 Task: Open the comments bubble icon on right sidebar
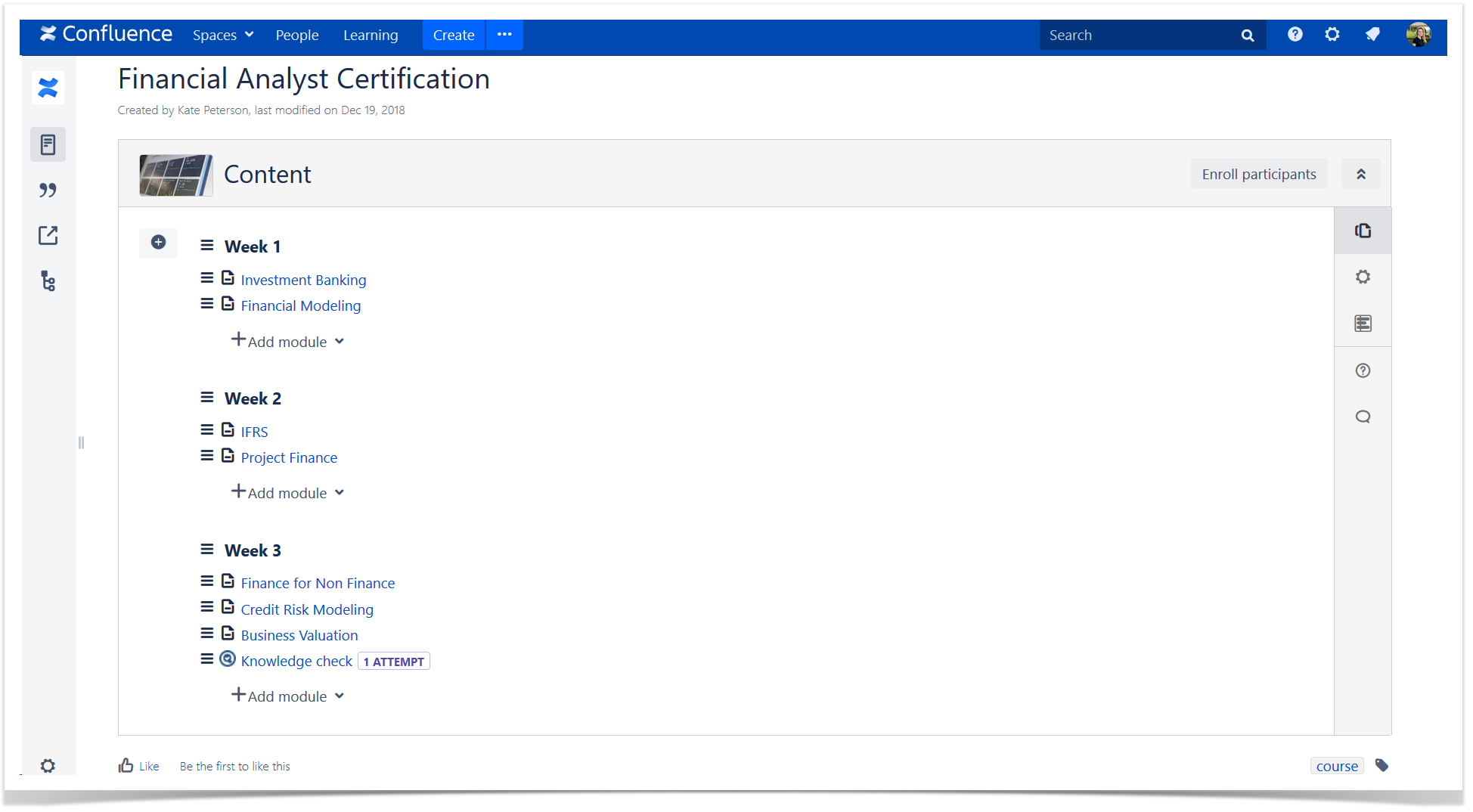pyautogui.click(x=1362, y=417)
